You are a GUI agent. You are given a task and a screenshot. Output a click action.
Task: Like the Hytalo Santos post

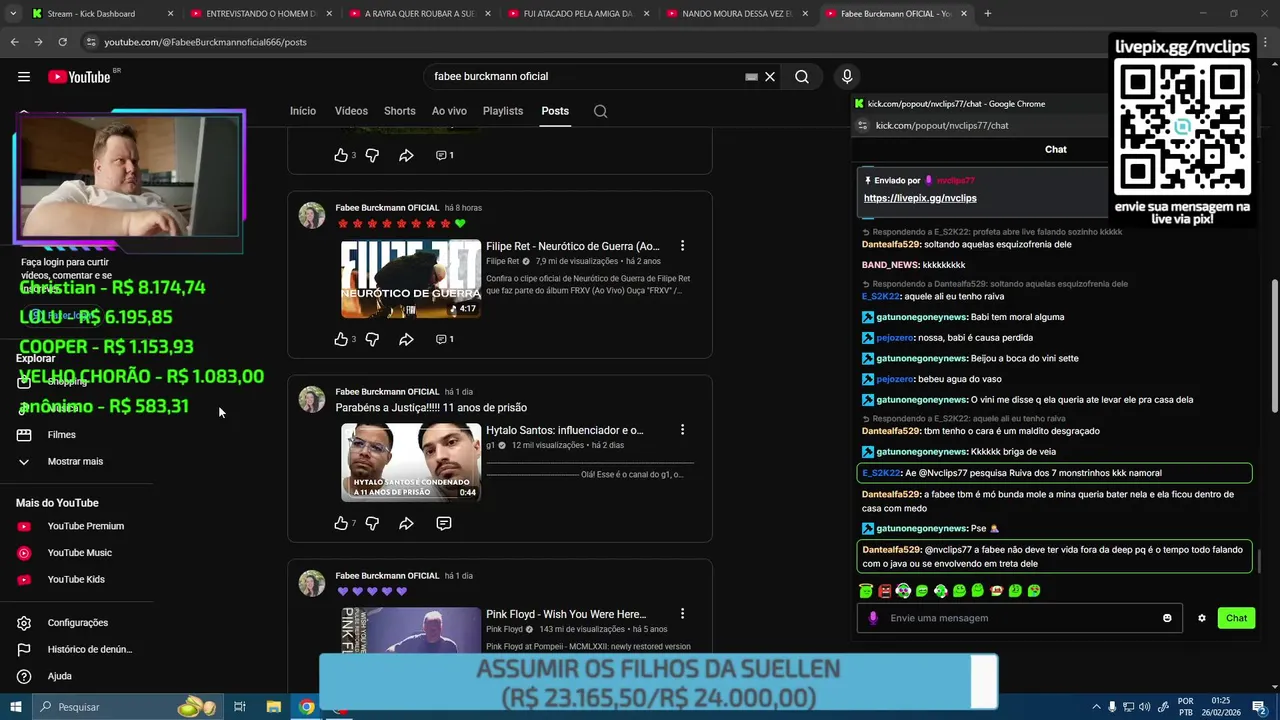pos(341,523)
